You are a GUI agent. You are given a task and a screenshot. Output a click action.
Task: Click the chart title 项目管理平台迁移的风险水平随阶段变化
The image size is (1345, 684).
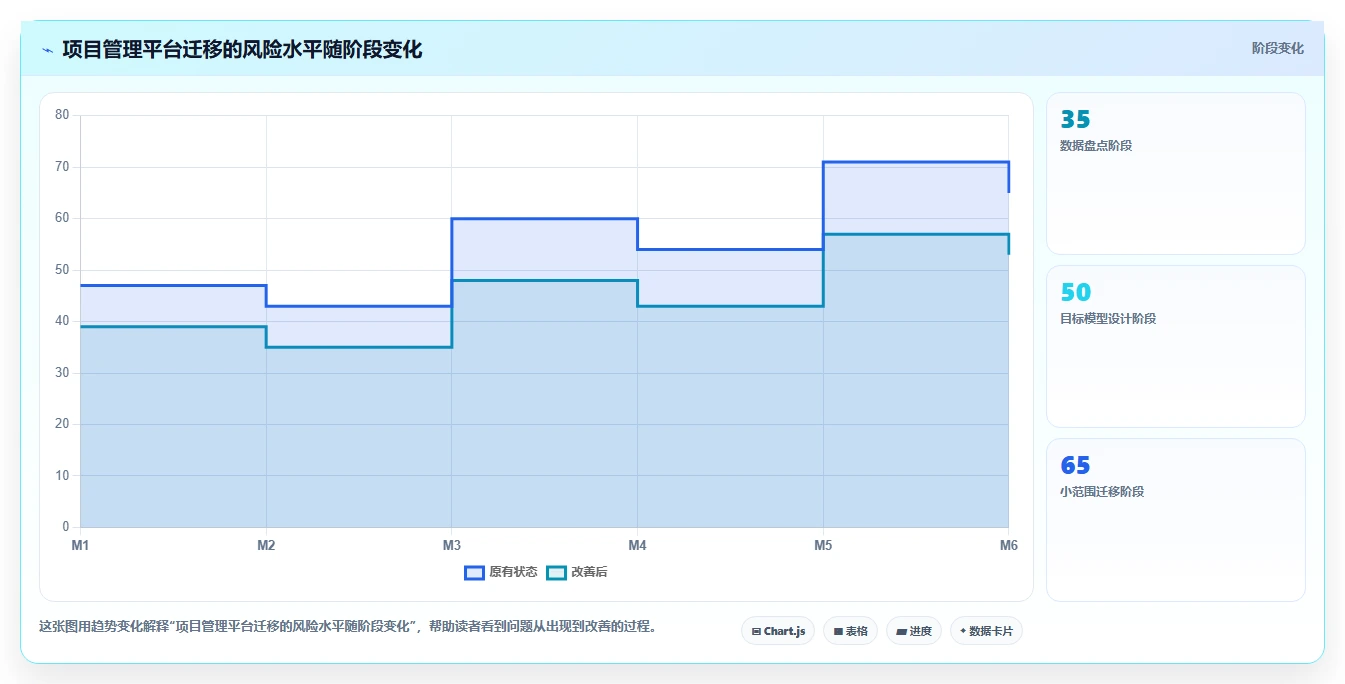tap(242, 50)
